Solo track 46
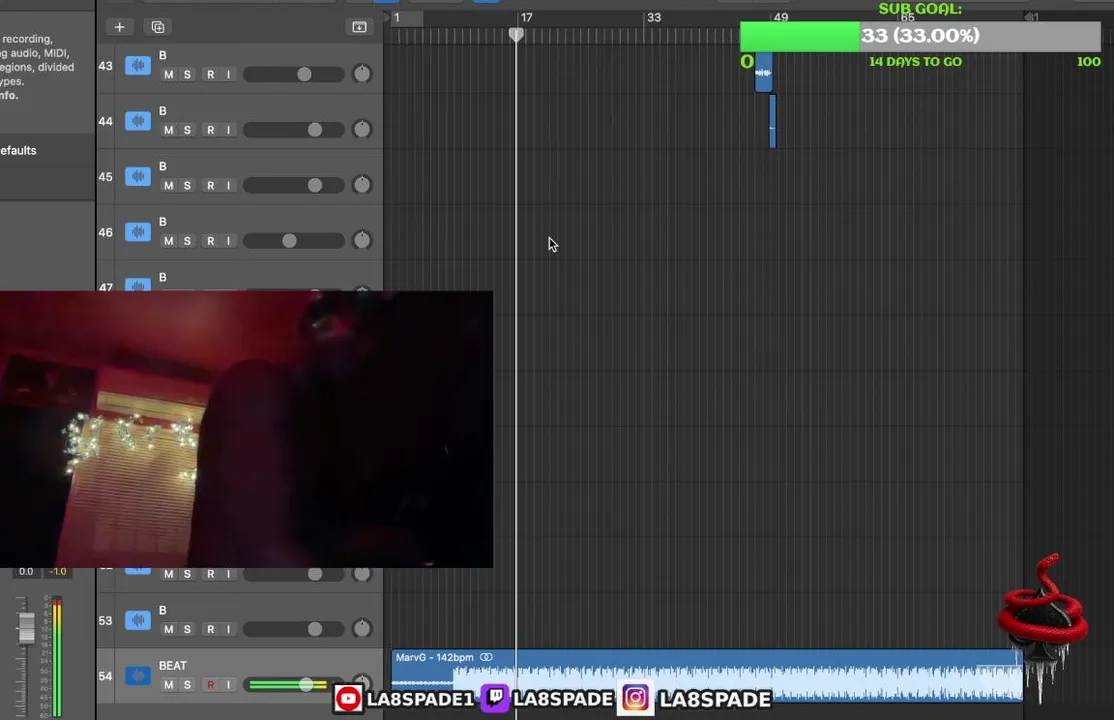The width and height of the screenshot is (1114, 720). click(x=188, y=241)
